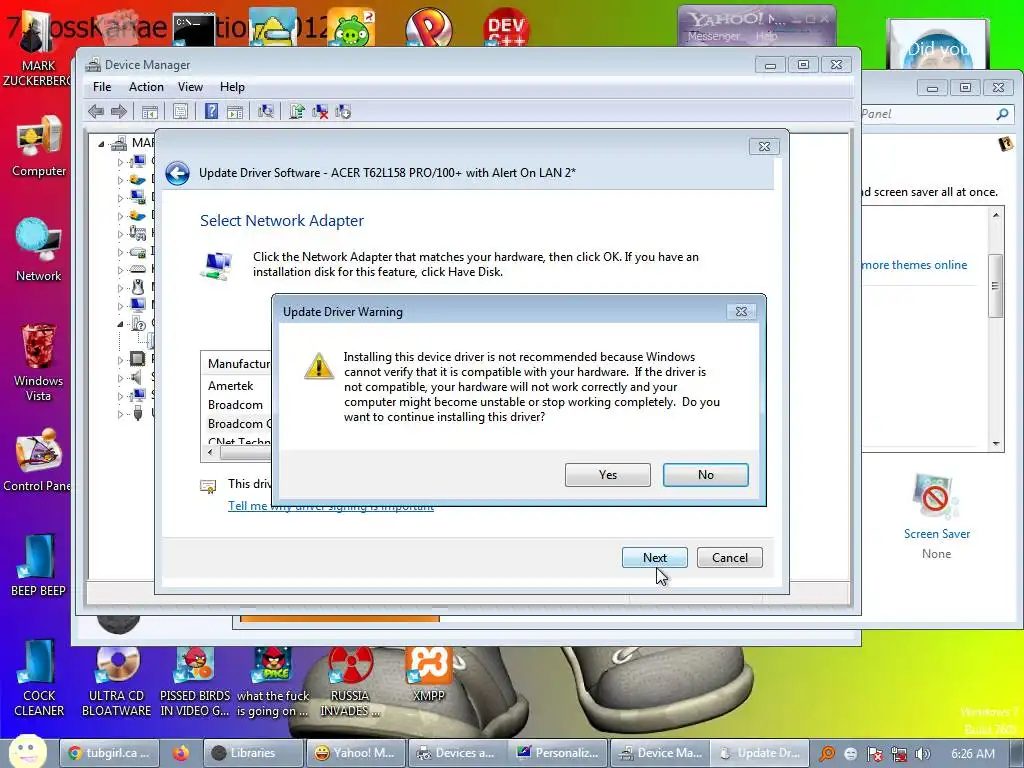Click the taskbar clock showing 6:26 AM
This screenshot has width=1024, height=768.
(972, 754)
